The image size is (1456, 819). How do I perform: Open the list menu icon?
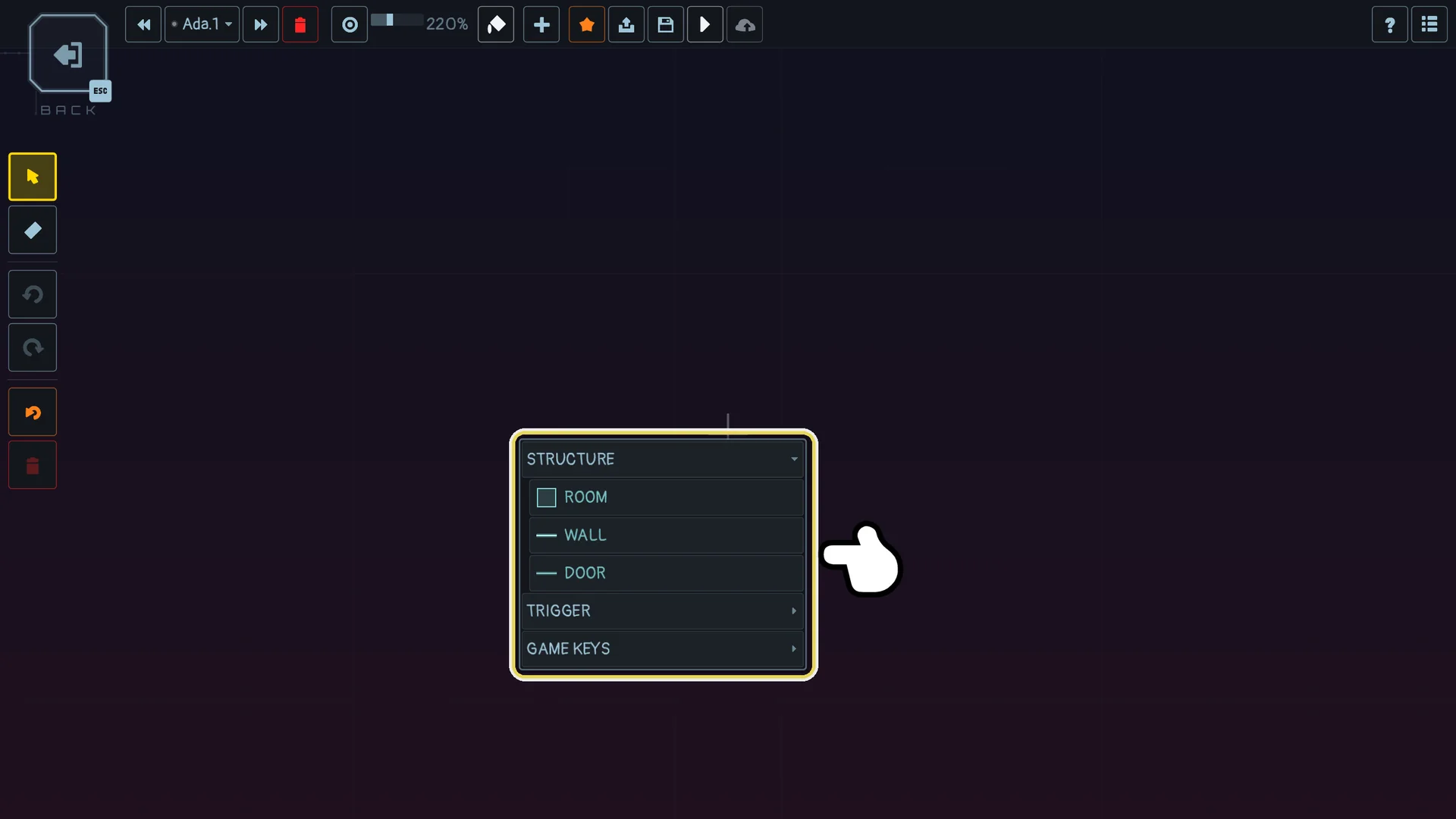(x=1429, y=24)
